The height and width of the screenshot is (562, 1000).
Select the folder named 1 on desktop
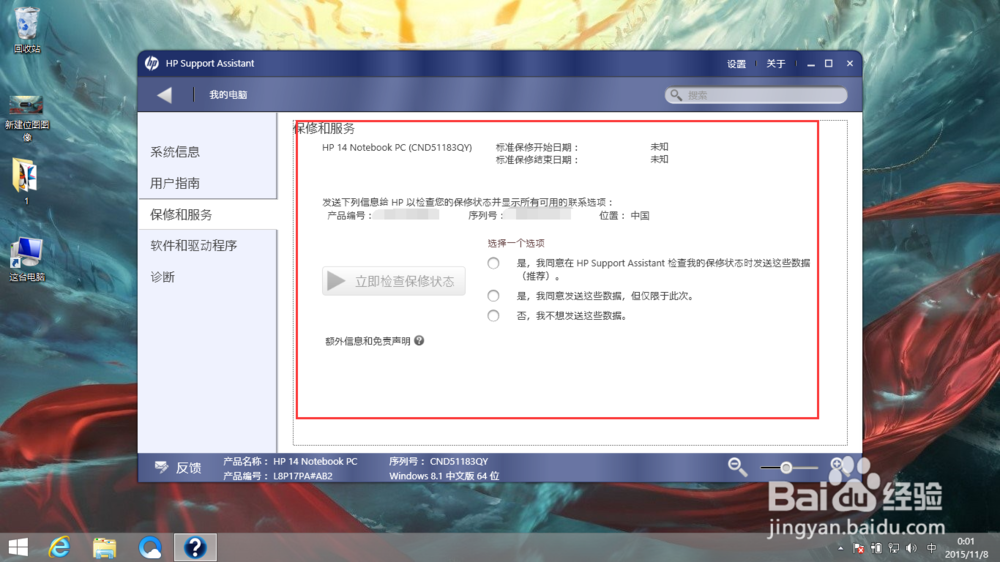26,181
